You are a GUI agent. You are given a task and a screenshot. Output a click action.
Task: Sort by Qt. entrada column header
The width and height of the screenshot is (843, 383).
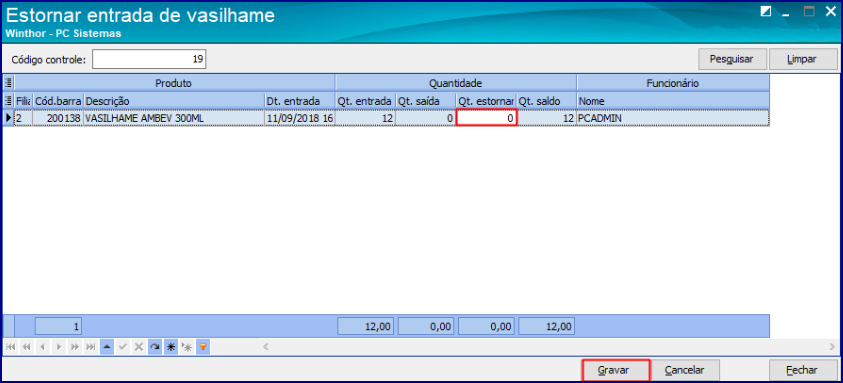(366, 101)
